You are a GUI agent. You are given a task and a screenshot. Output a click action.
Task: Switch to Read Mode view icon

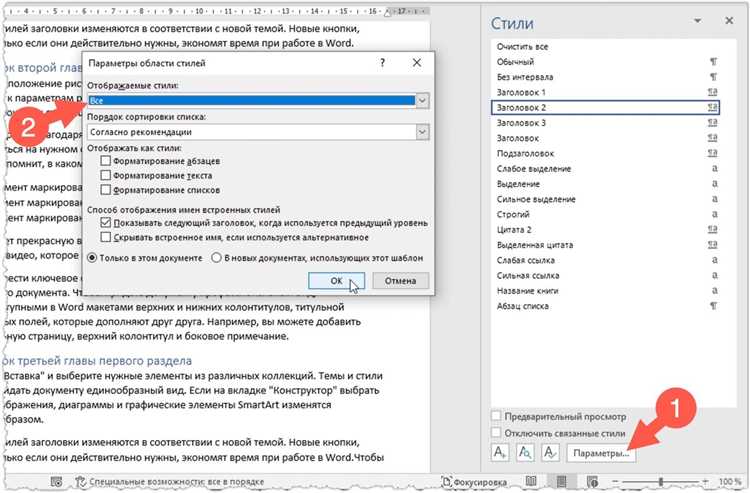pyautogui.click(x=531, y=481)
